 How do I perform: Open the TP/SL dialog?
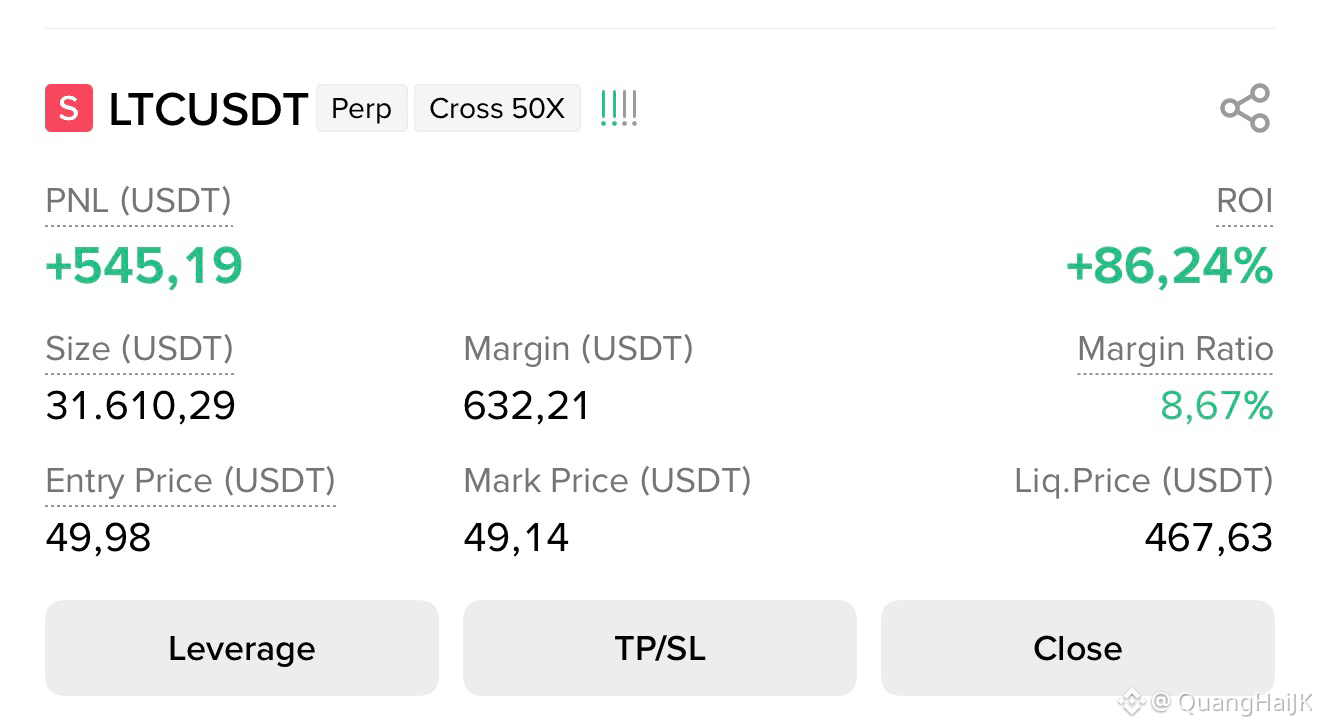(660, 648)
